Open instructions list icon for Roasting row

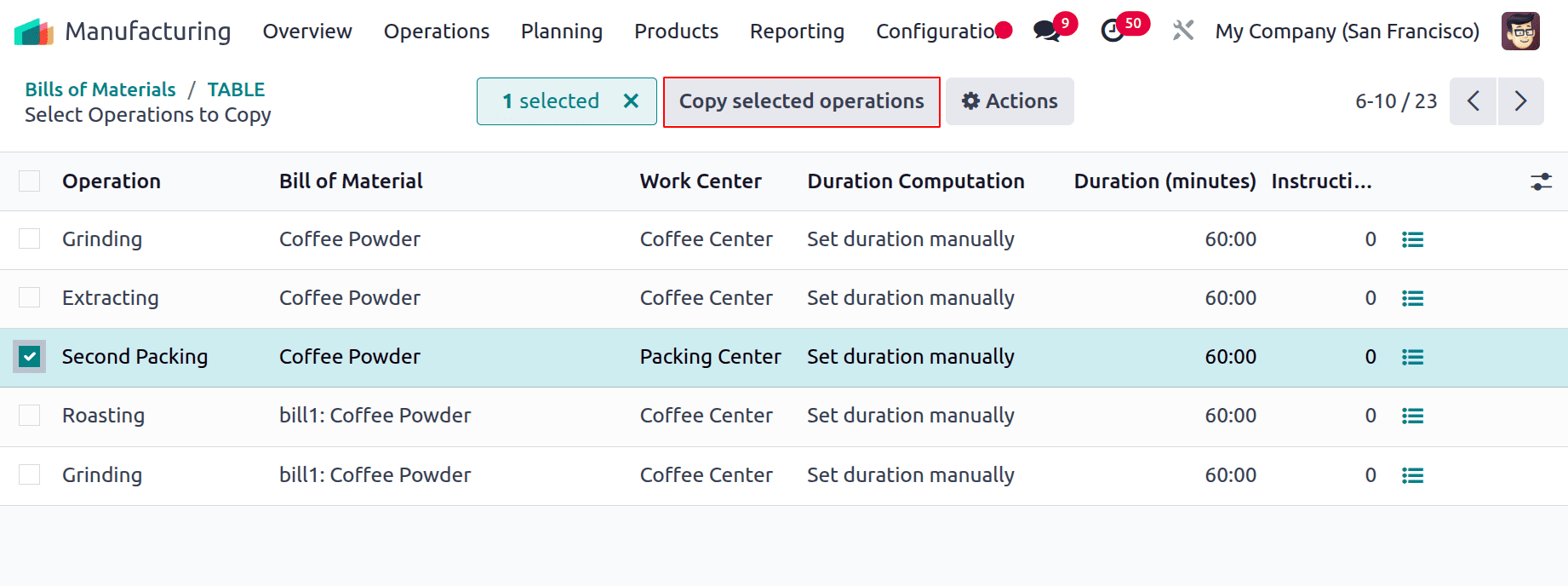[1412, 417]
